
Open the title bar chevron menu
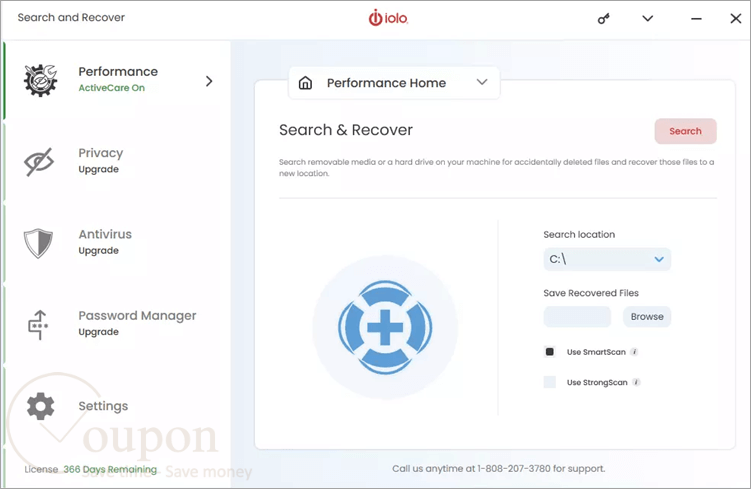pos(648,19)
